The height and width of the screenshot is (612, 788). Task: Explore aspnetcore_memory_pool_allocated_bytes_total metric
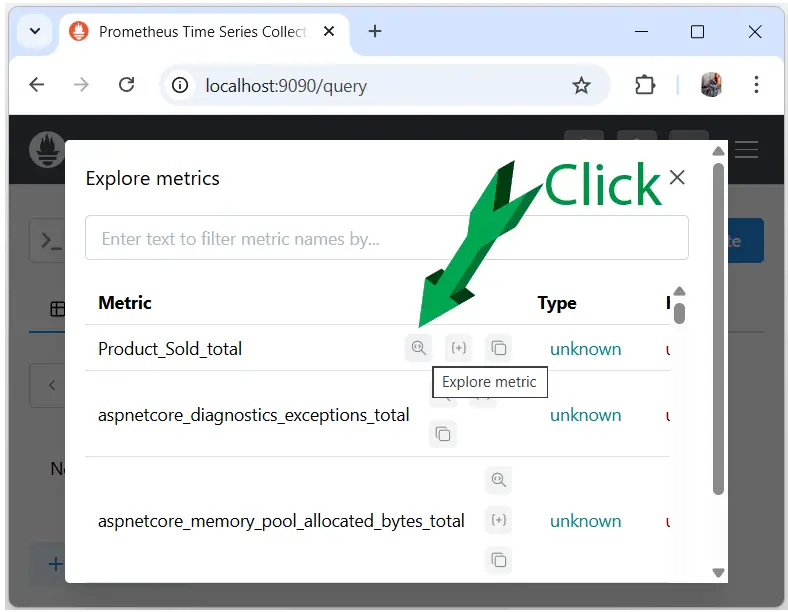[x=499, y=480]
